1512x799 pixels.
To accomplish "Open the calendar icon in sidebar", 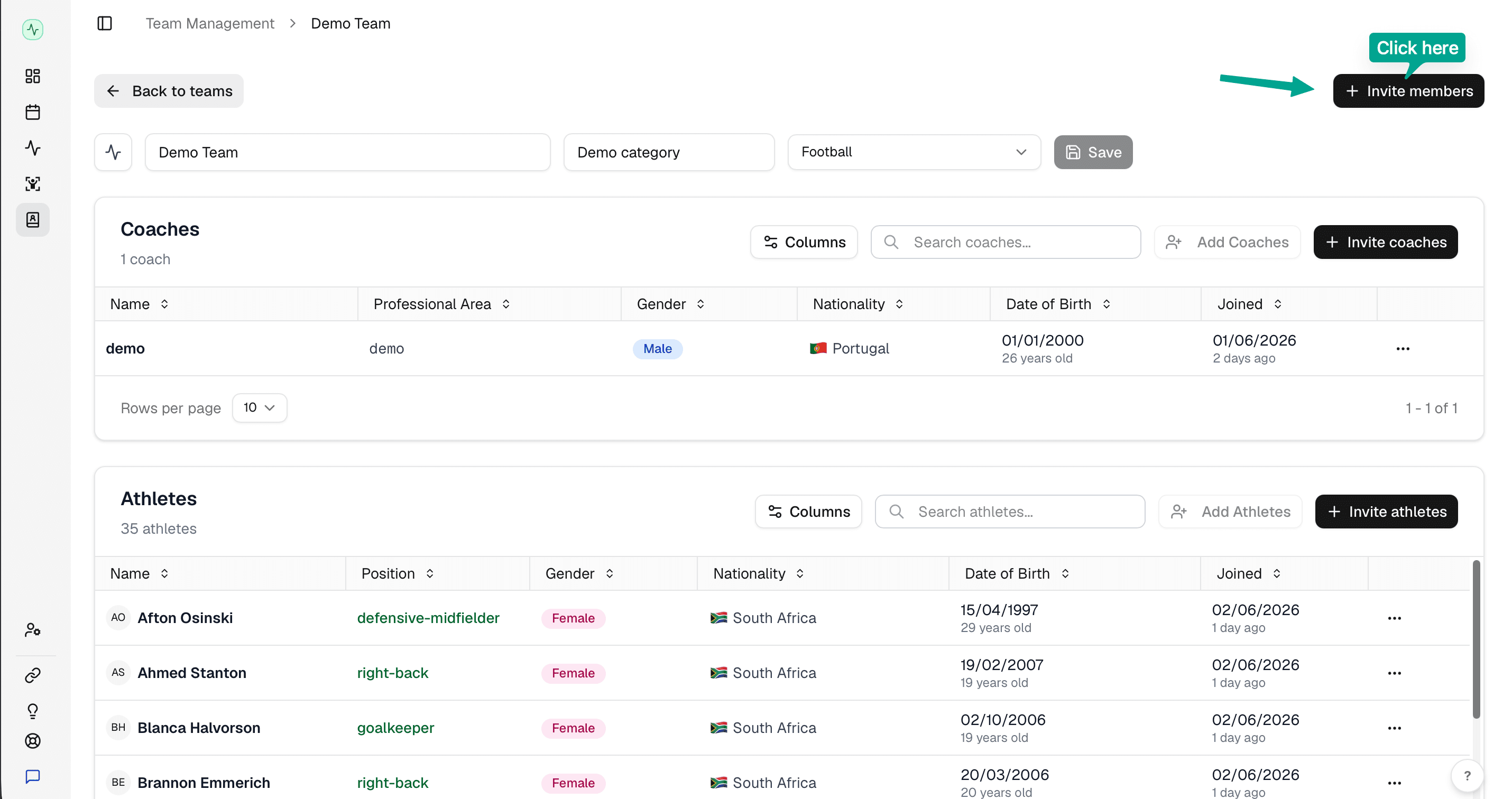I will click(x=33, y=112).
